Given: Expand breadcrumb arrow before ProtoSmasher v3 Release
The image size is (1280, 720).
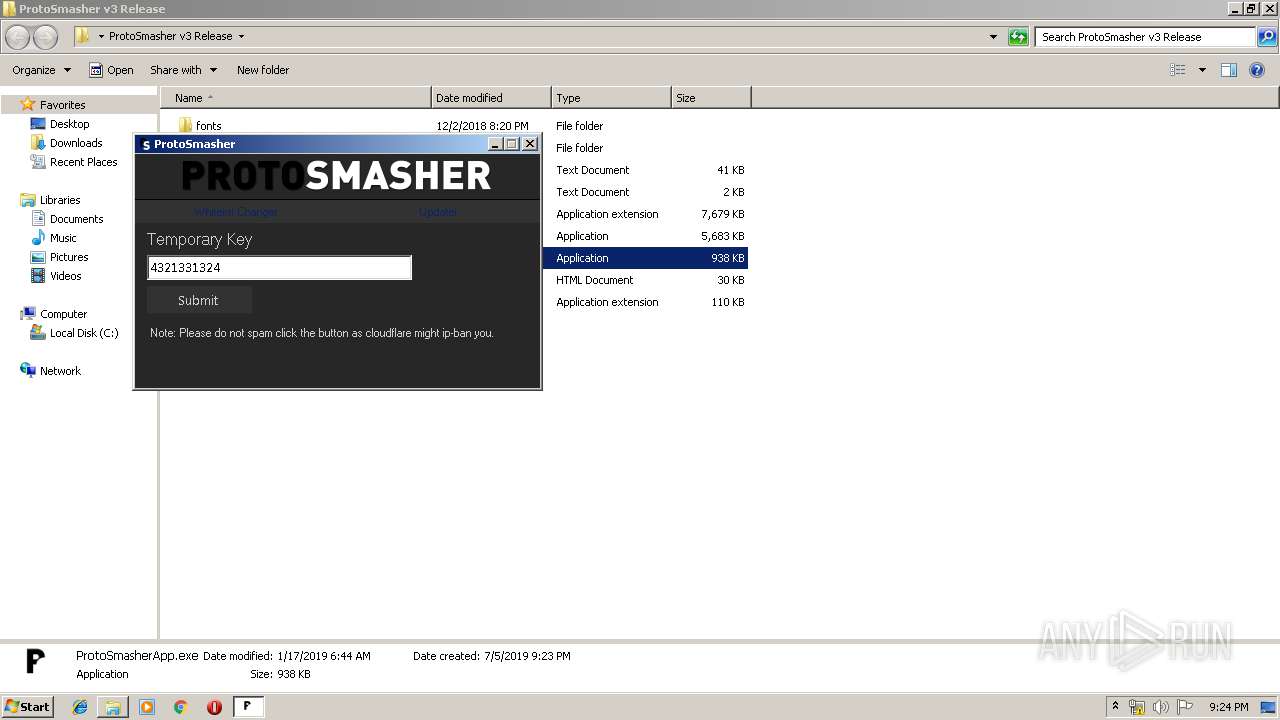Looking at the screenshot, I should pyautogui.click(x=101, y=36).
